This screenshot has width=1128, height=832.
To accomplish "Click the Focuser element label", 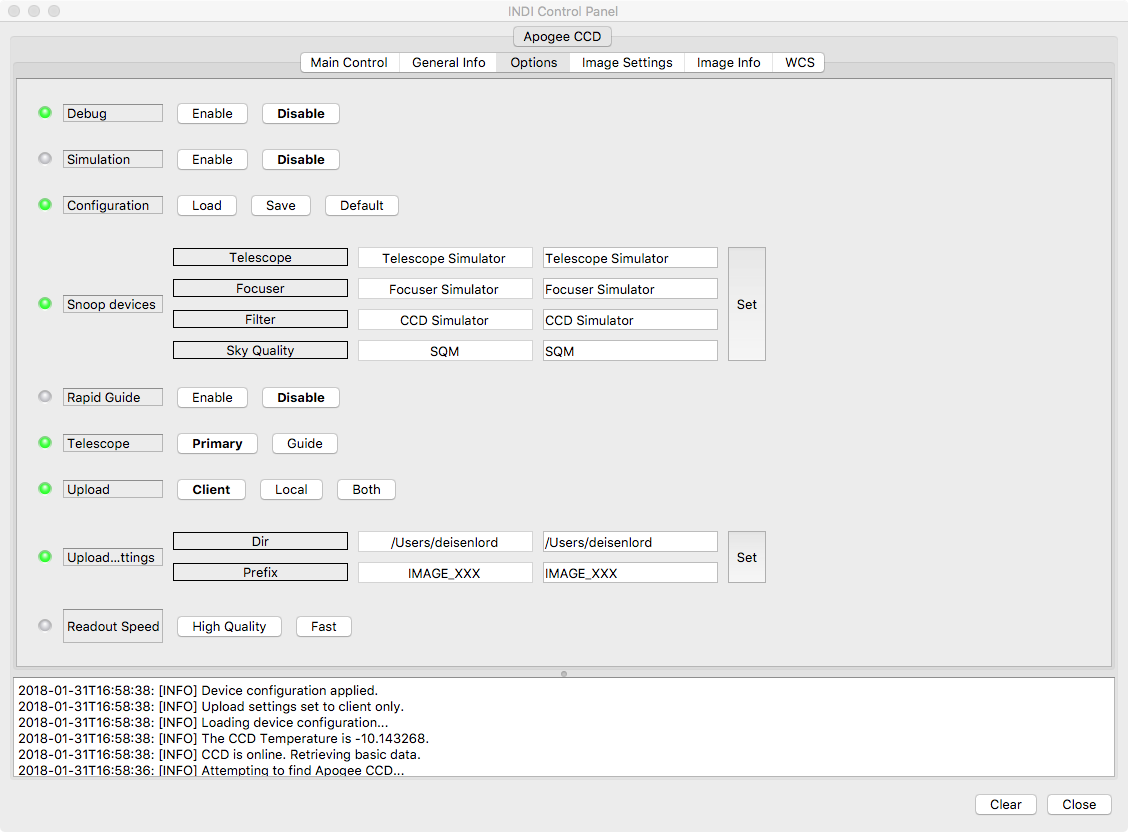I will (260, 288).
